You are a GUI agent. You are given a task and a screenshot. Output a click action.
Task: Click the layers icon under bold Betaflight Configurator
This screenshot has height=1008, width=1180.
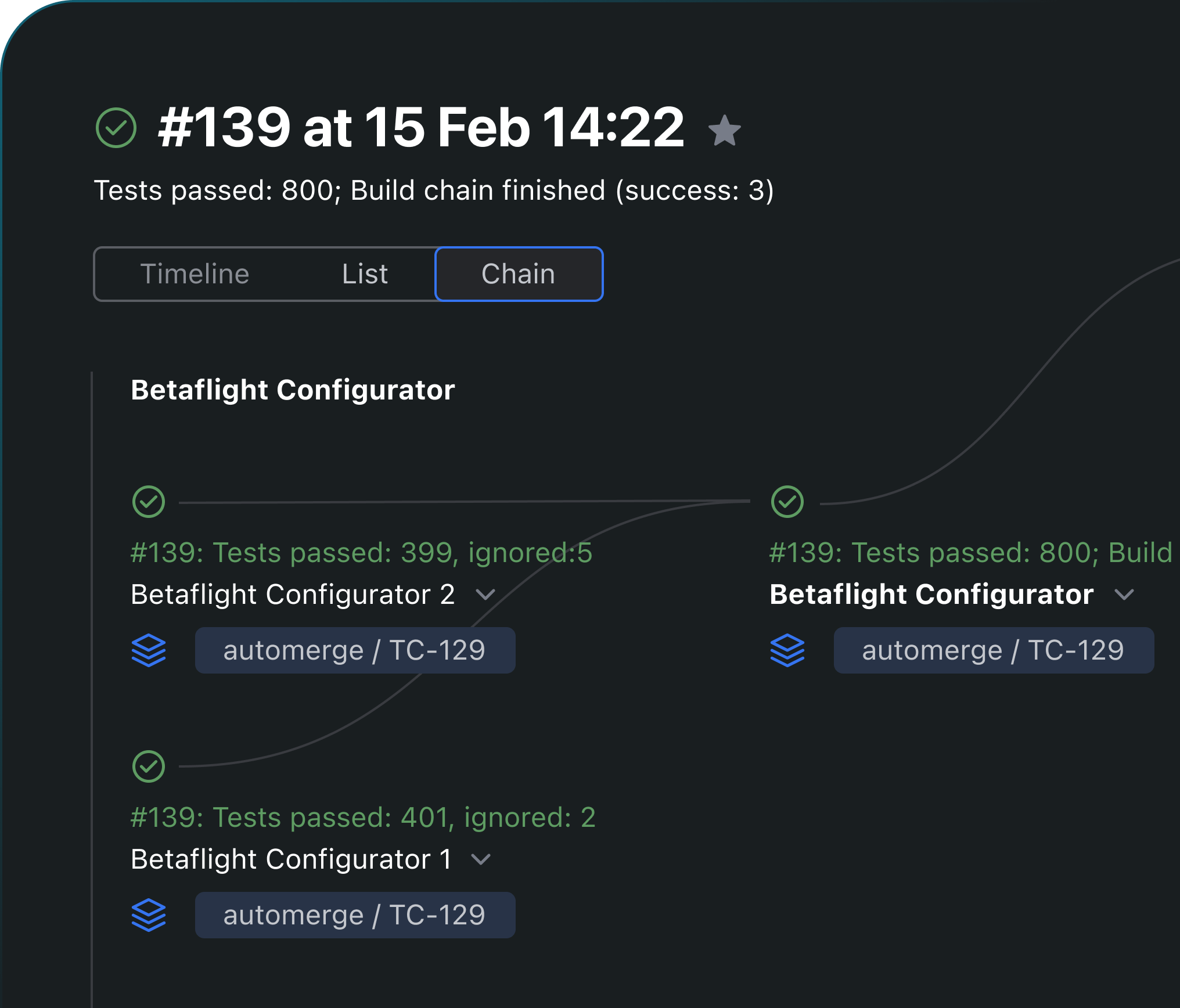[x=787, y=650]
